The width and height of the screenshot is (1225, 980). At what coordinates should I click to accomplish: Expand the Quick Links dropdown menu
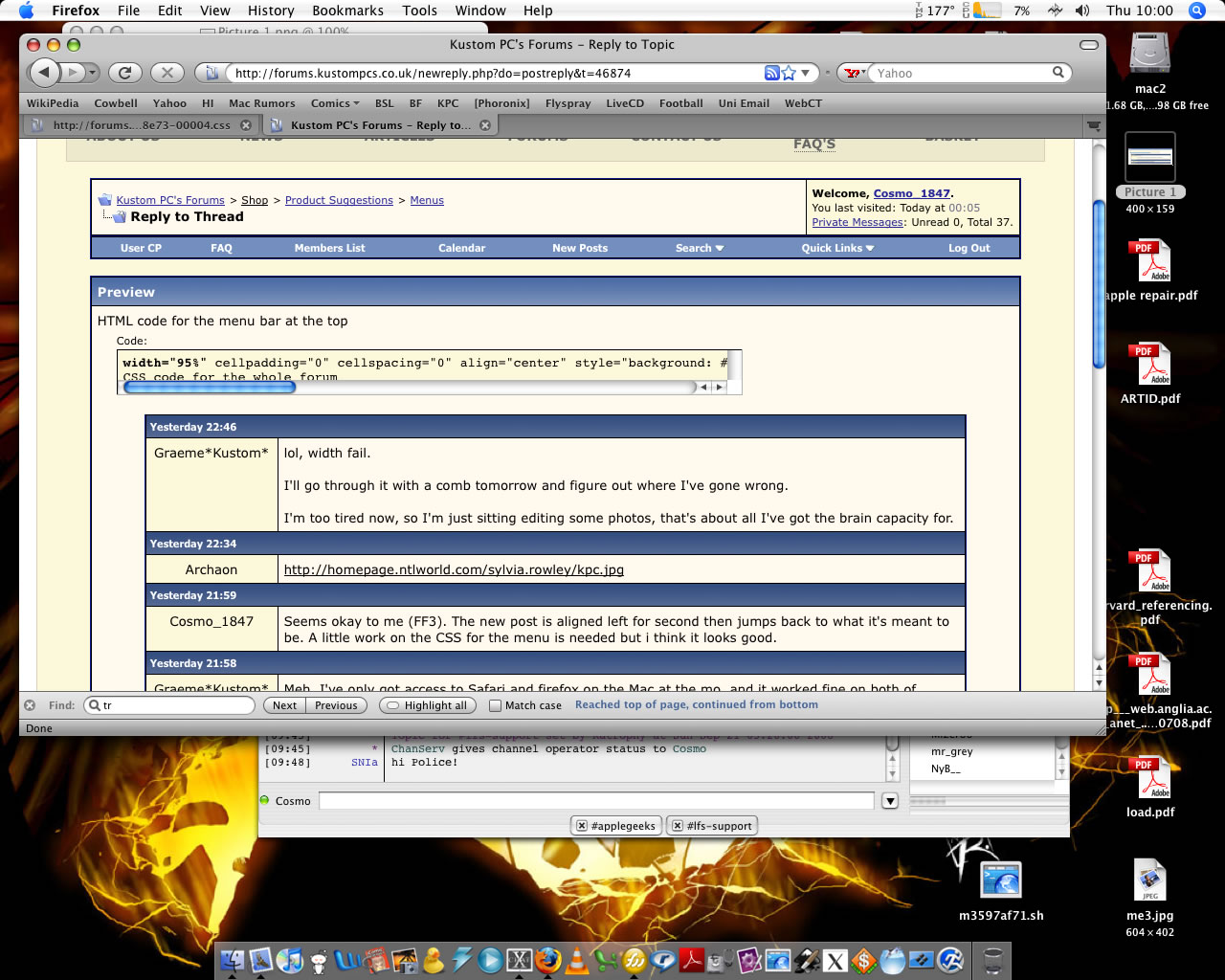click(837, 248)
